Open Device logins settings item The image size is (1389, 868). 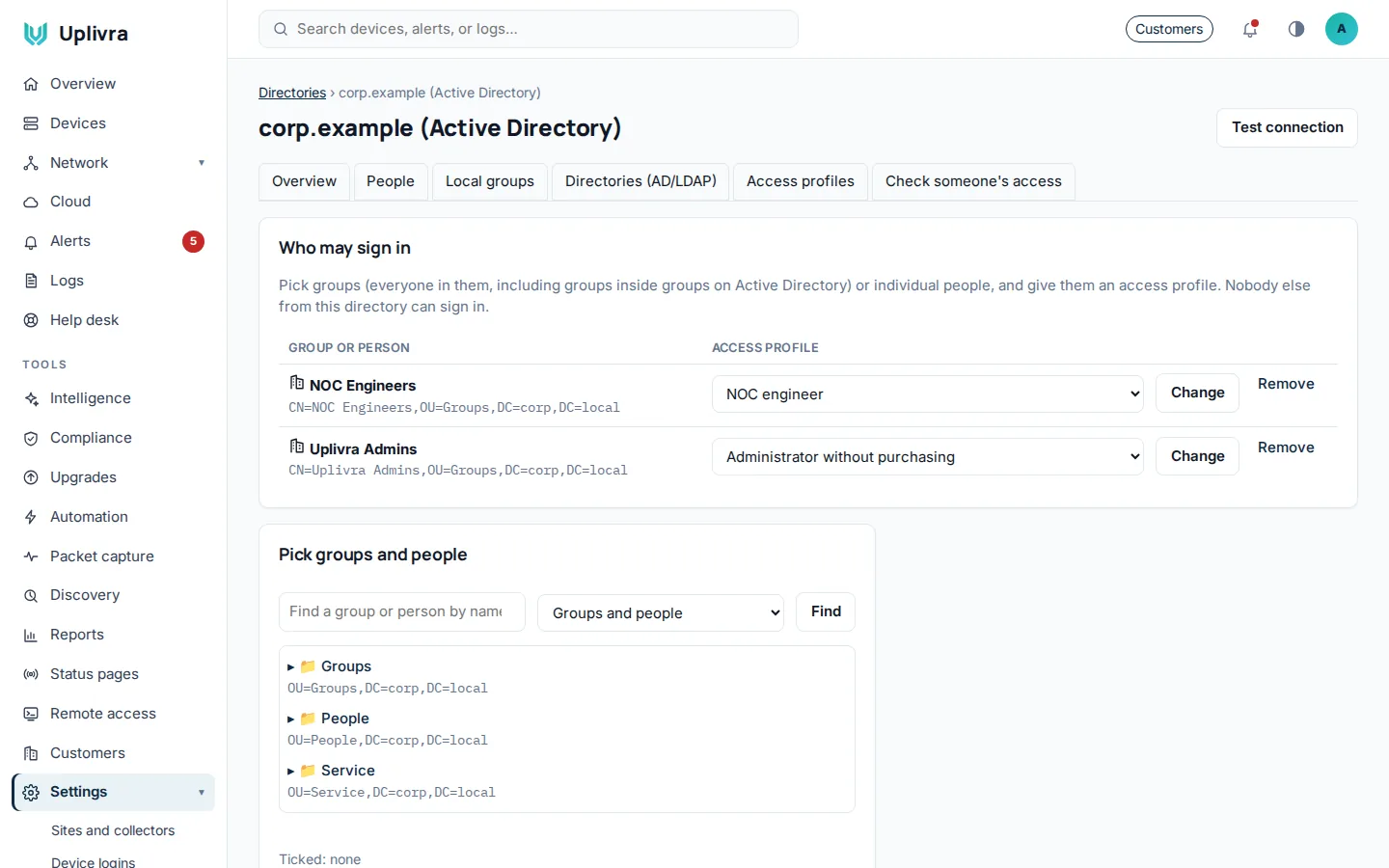click(94, 861)
